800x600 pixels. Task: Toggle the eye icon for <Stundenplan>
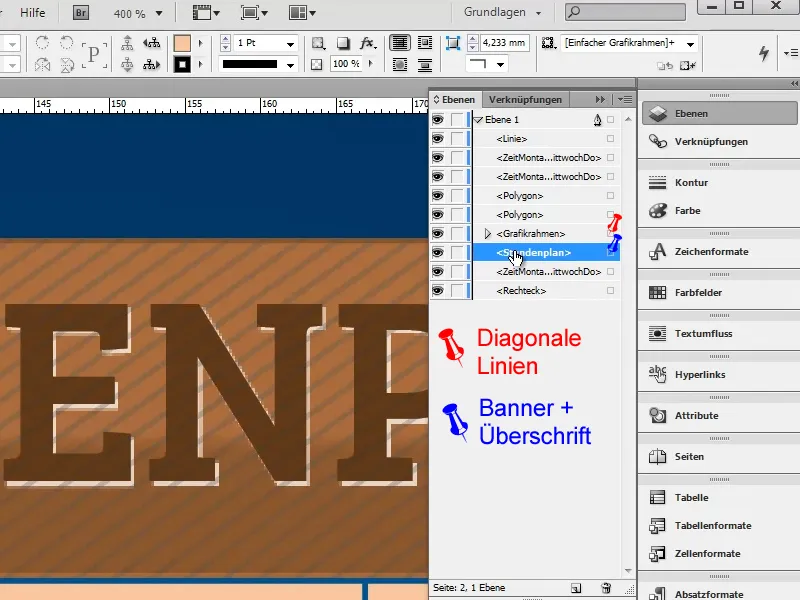click(x=438, y=253)
